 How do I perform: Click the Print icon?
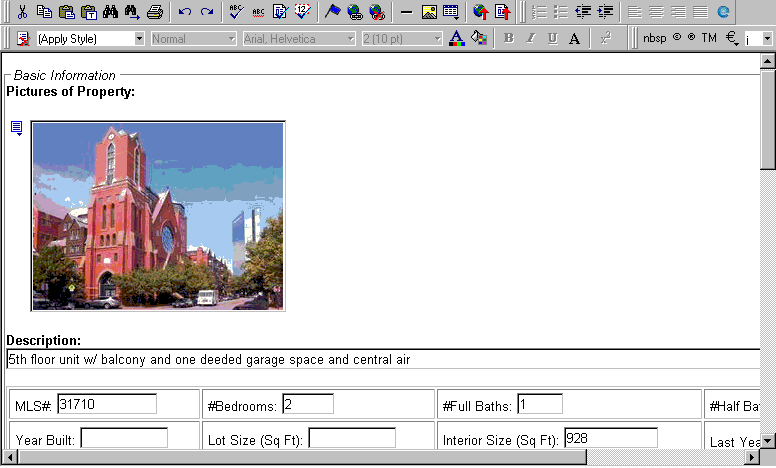[x=155, y=11]
